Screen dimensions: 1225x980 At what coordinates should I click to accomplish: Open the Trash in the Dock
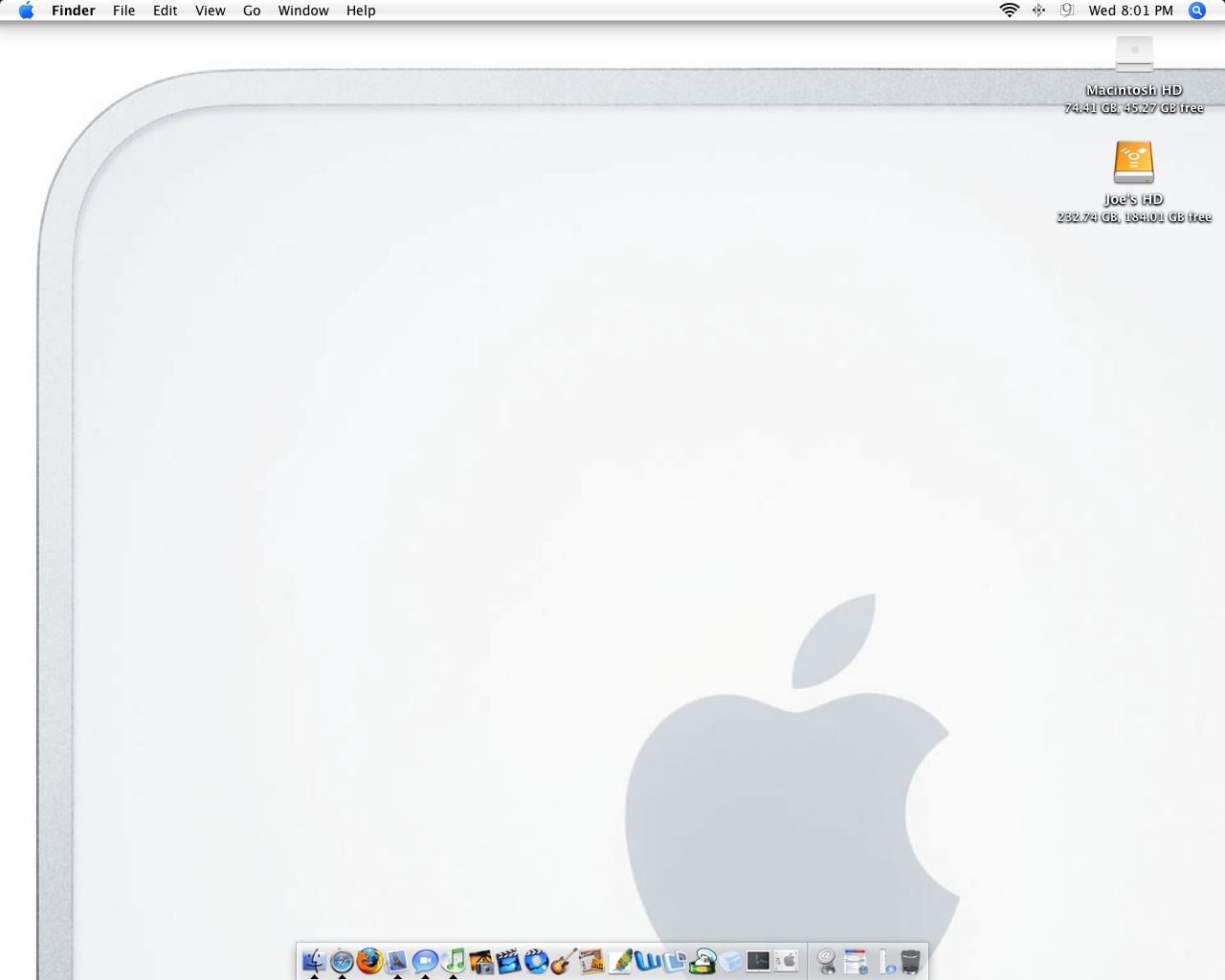tap(910, 962)
